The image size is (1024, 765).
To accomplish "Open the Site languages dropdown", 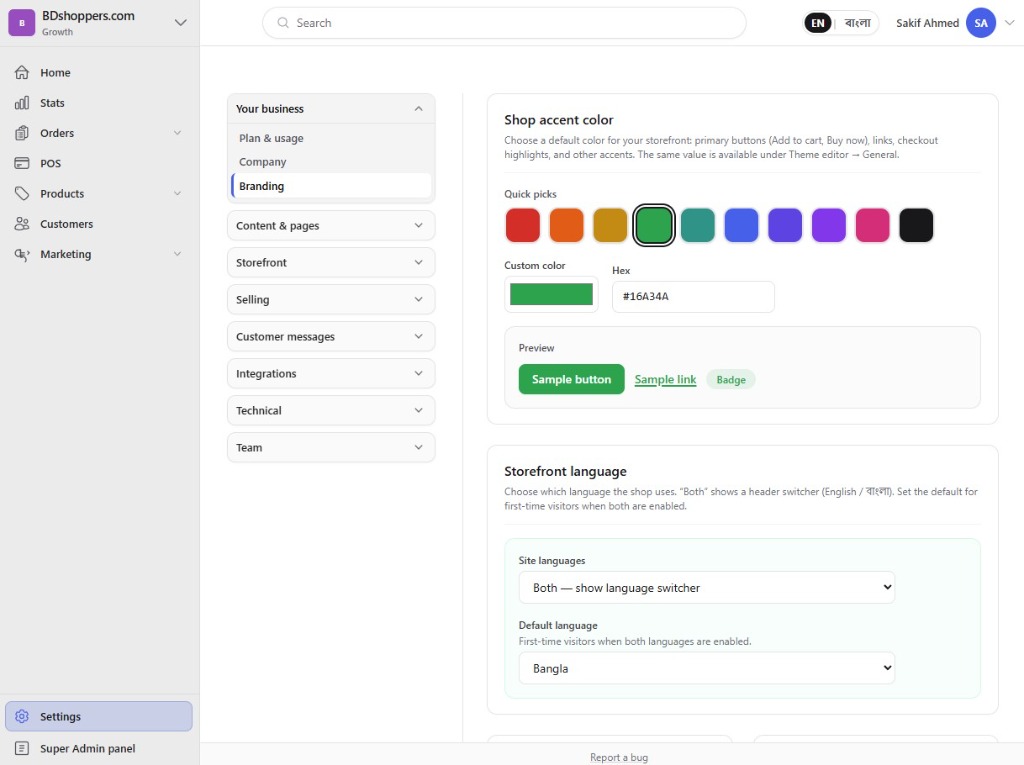I will tap(707, 587).
